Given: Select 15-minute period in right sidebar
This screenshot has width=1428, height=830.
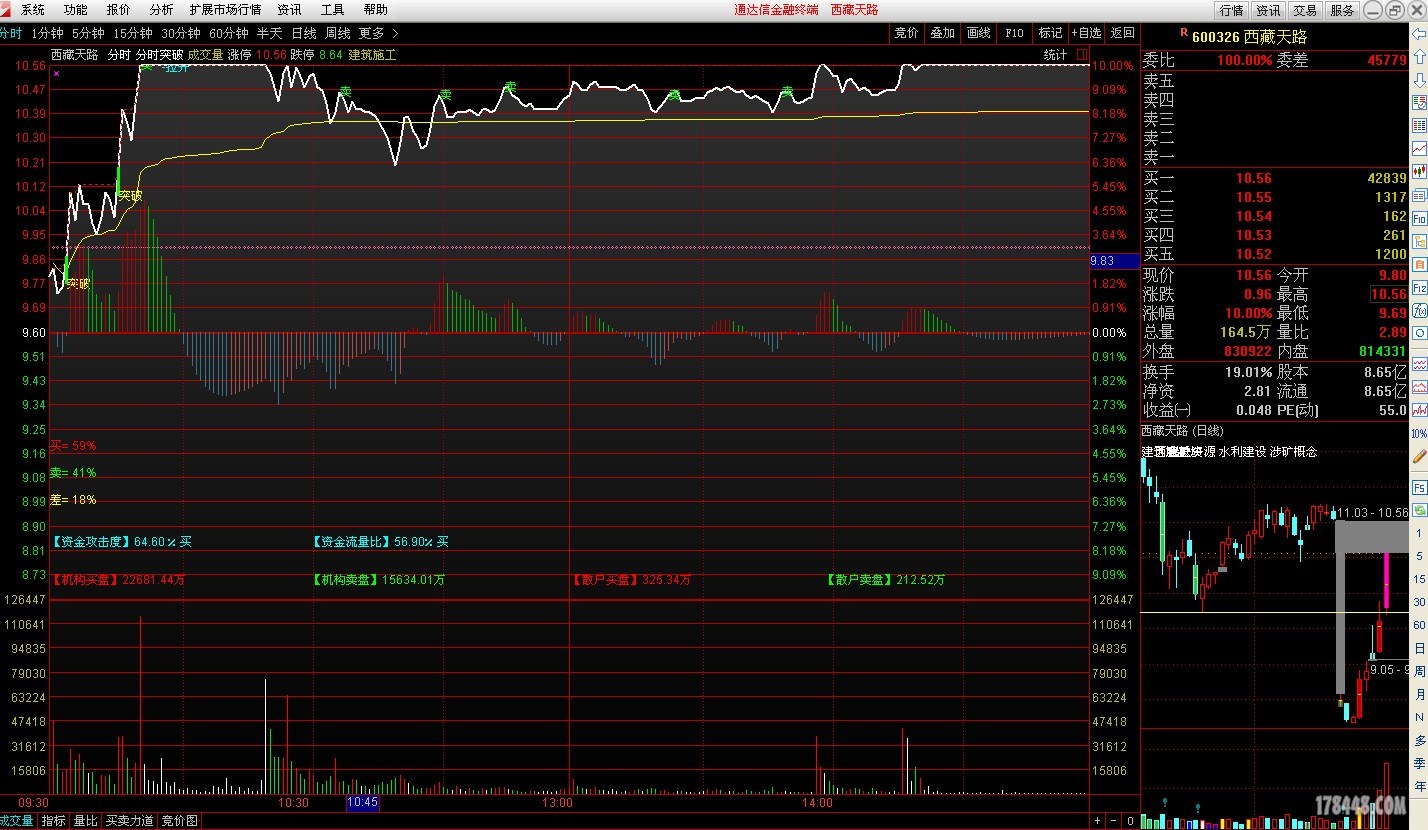Looking at the screenshot, I should tap(1419, 579).
